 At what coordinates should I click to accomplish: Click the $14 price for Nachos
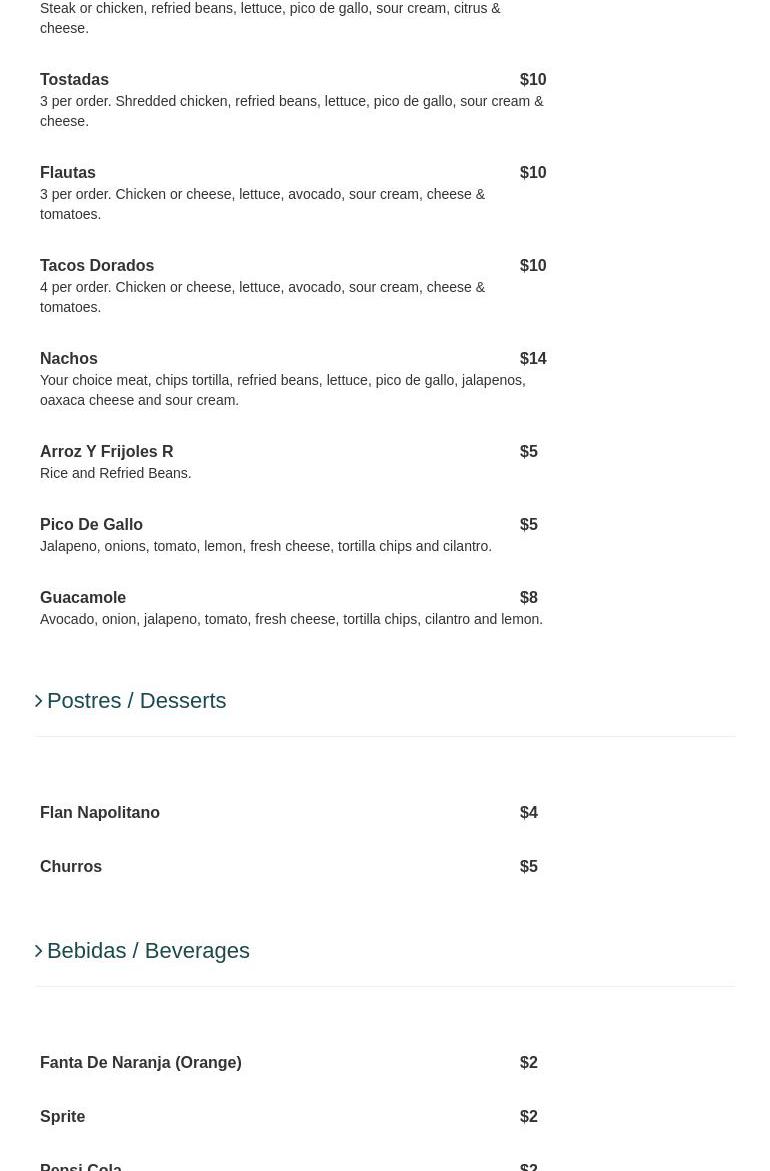(x=533, y=359)
